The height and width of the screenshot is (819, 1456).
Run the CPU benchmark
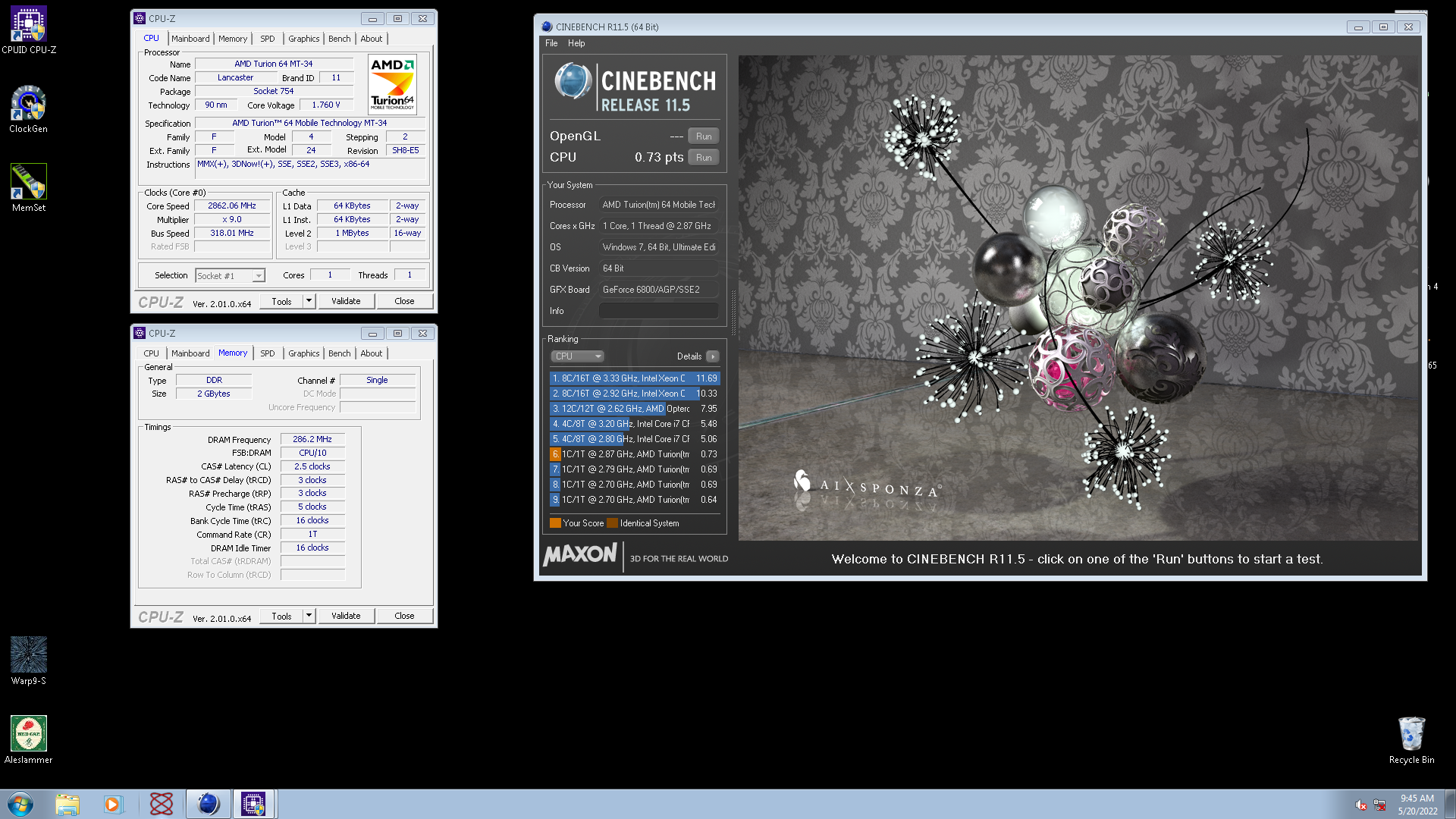pos(704,158)
